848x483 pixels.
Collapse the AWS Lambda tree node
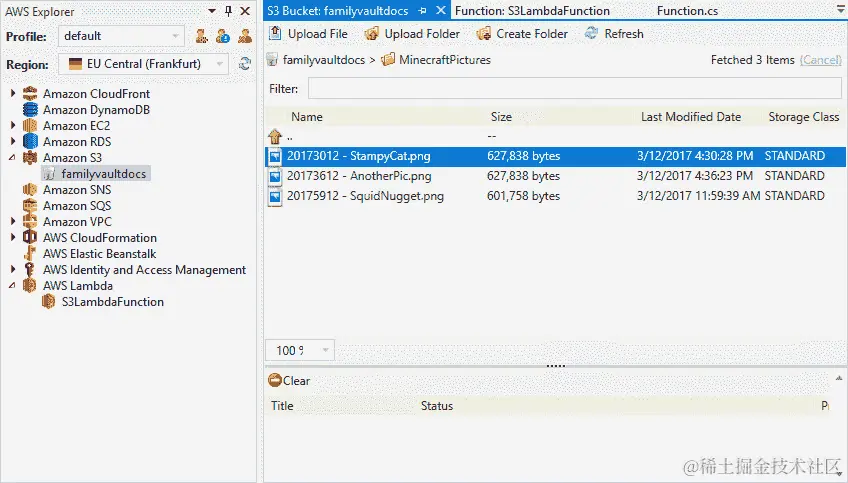12,286
